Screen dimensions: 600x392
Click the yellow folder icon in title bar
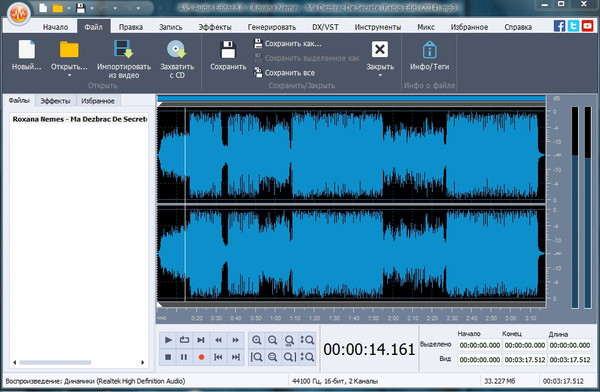click(58, 8)
